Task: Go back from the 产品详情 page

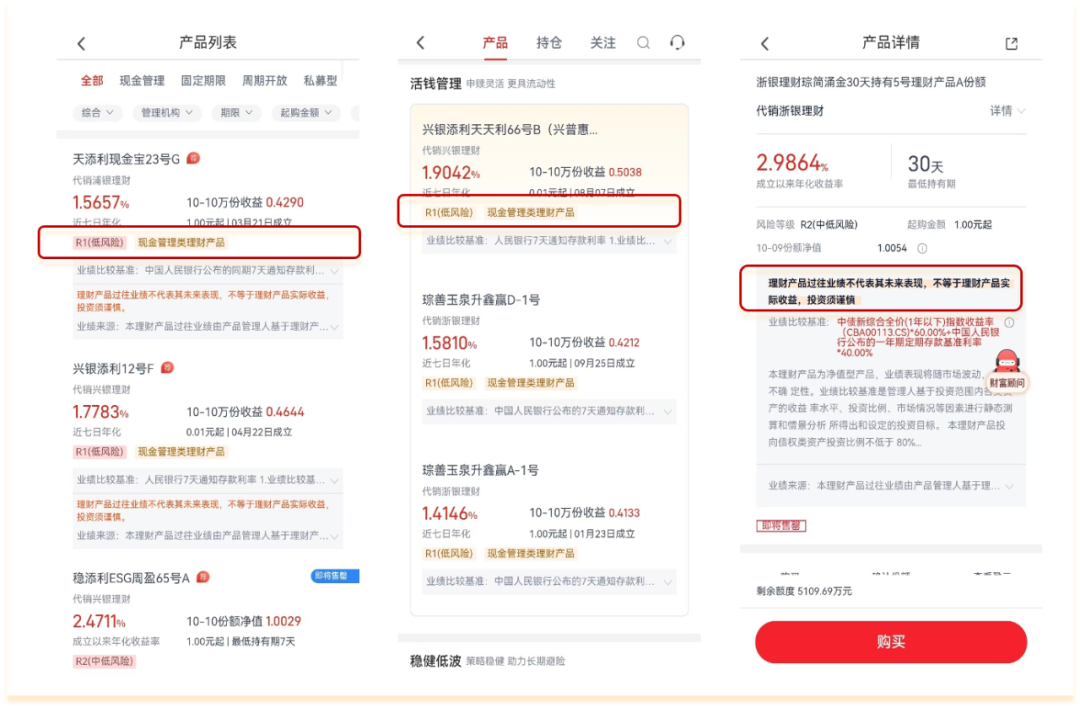Action: pyautogui.click(x=765, y=43)
